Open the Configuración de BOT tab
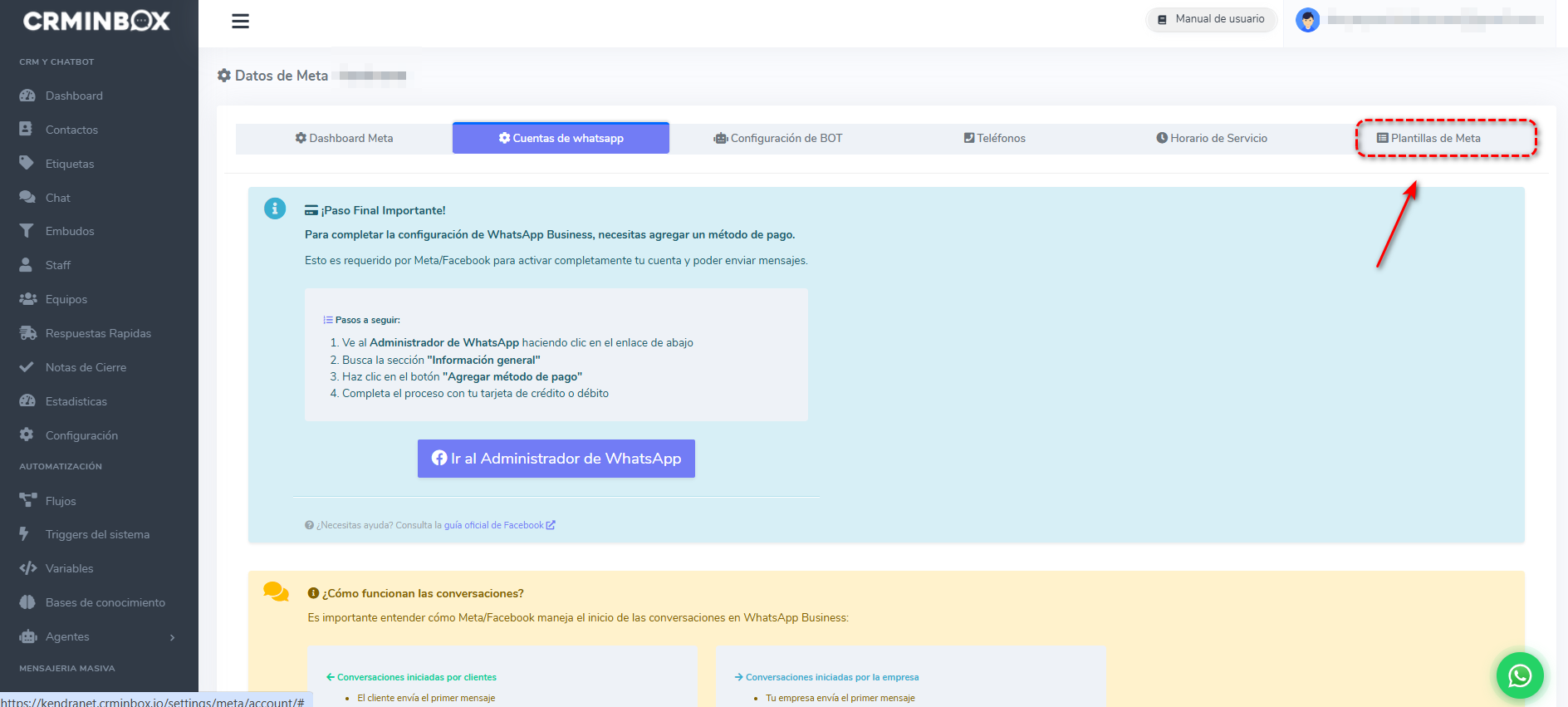 [777, 139]
